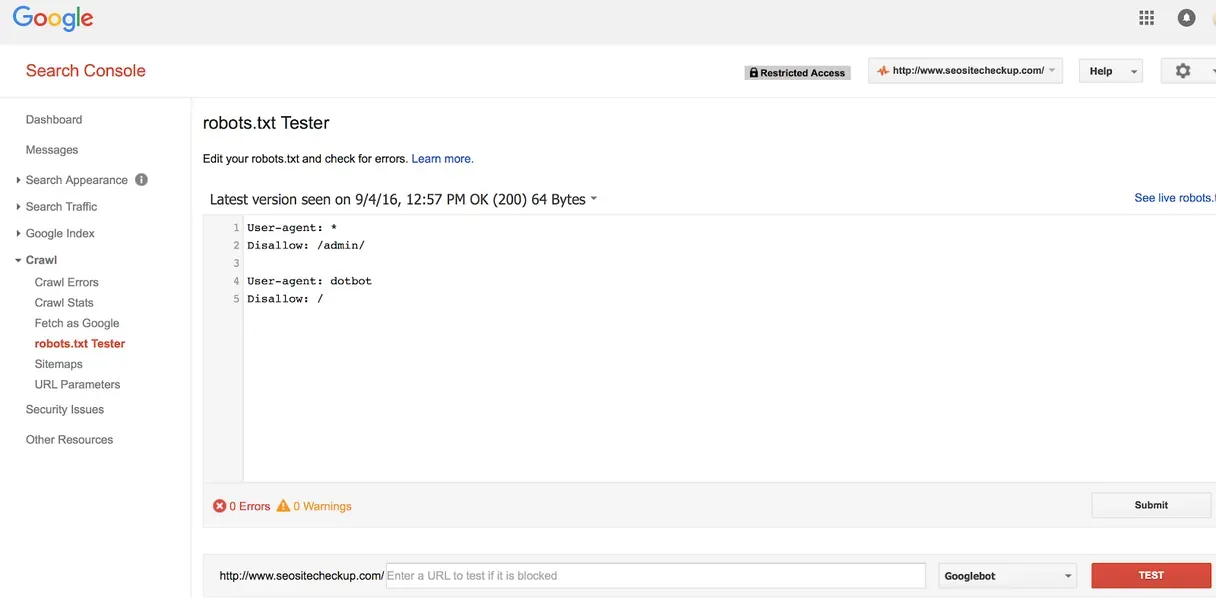Select Sitemaps in the Crawl menu
Screen dimensions: 1216x601
(59, 365)
